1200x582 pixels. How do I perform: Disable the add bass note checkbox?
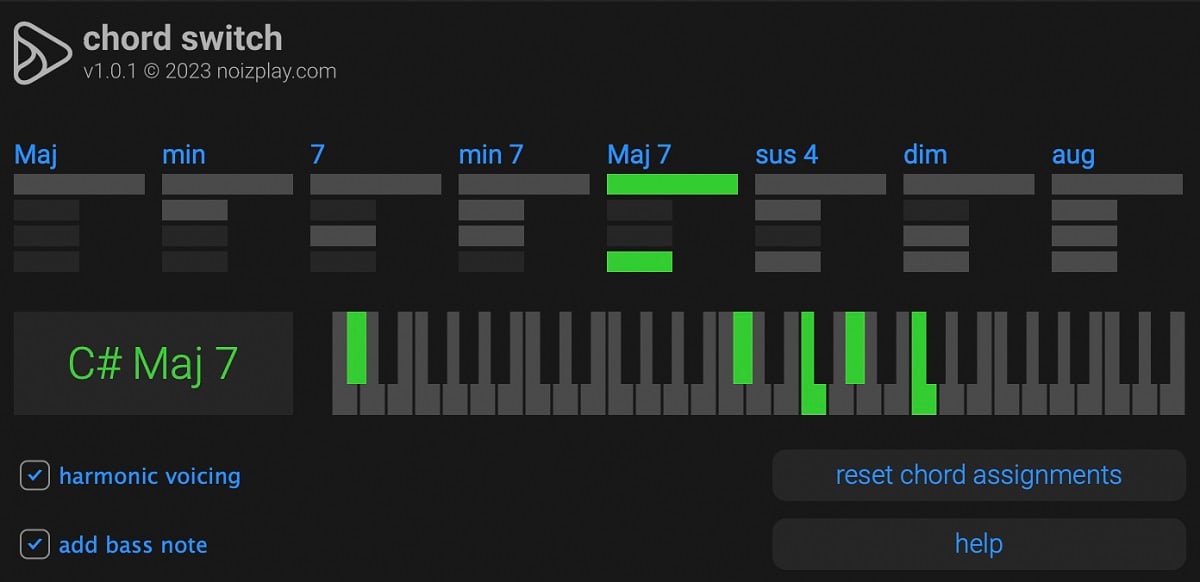(x=35, y=544)
